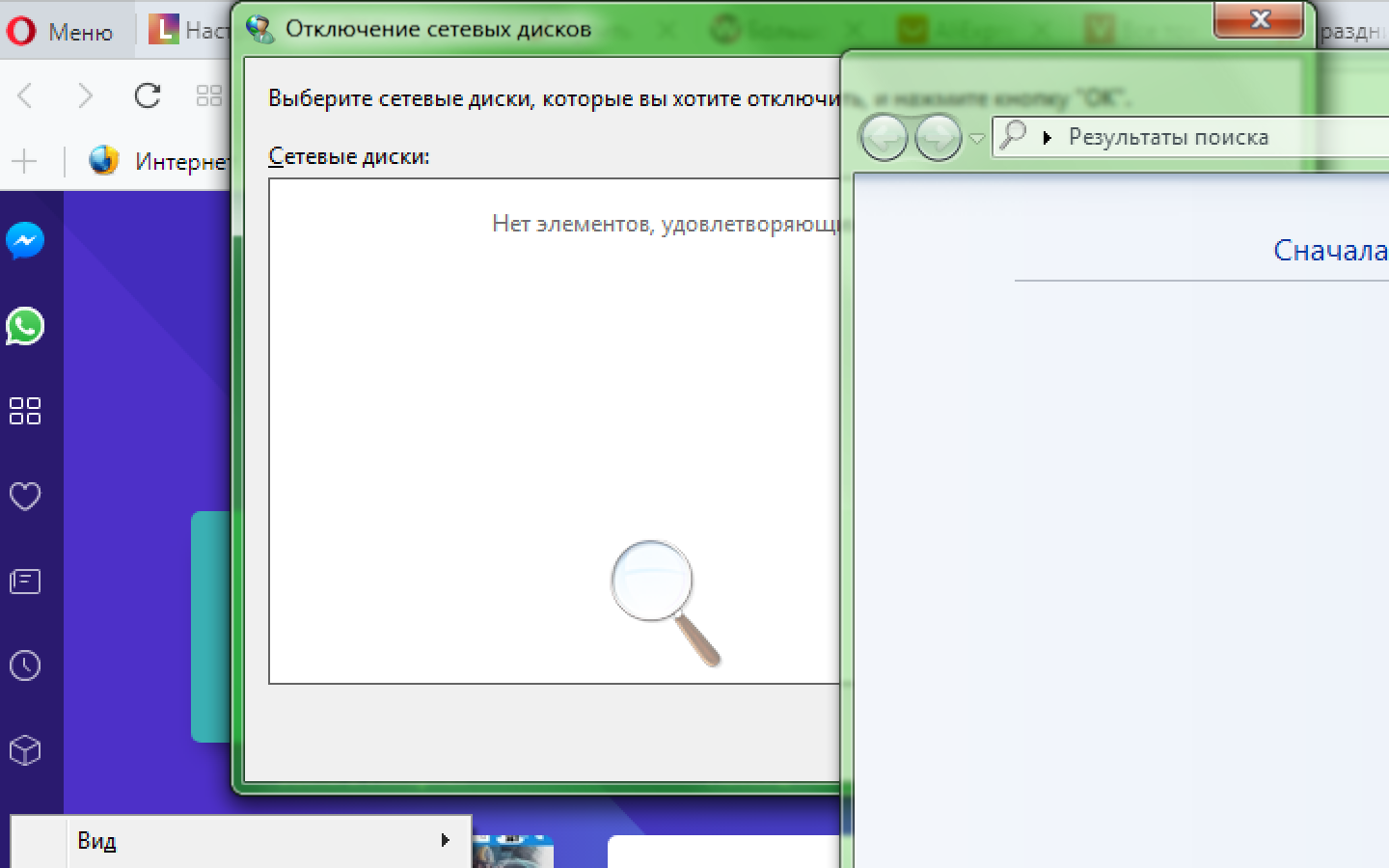1389x868 pixels.
Task: Open Speed Dial from the sidebar squares icon
Action: pyautogui.click(x=25, y=411)
